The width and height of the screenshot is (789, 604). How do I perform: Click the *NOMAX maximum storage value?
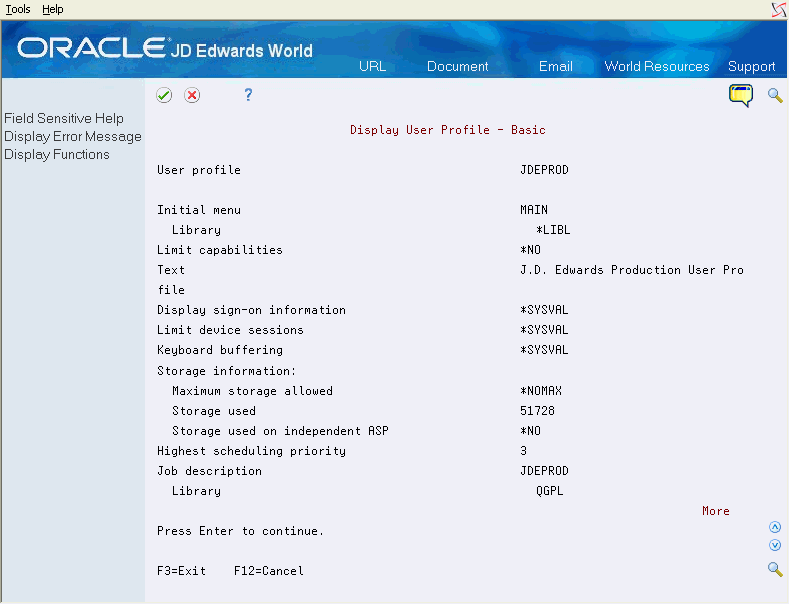tap(541, 391)
